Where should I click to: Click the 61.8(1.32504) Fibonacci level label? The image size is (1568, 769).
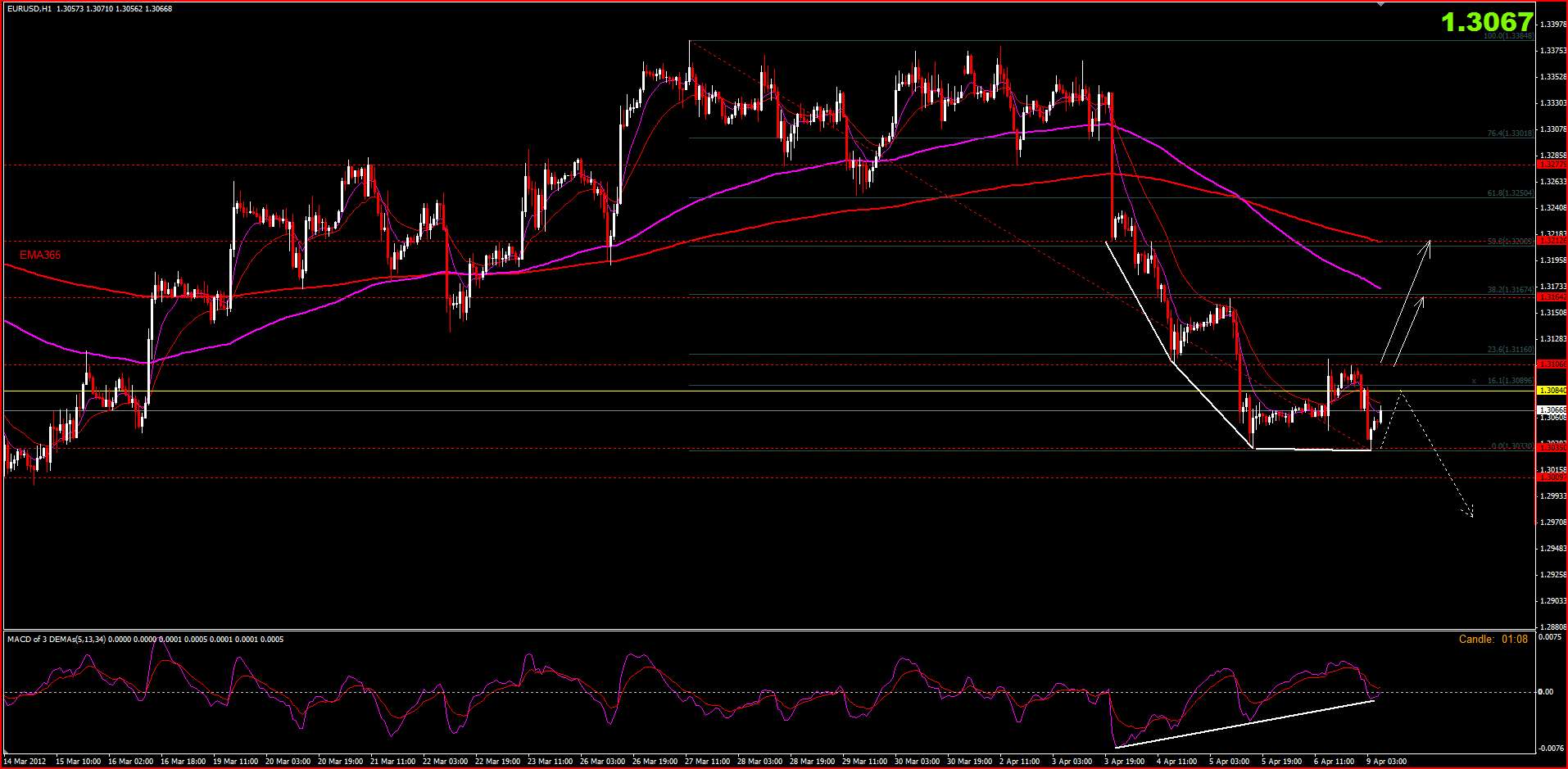[x=1510, y=193]
